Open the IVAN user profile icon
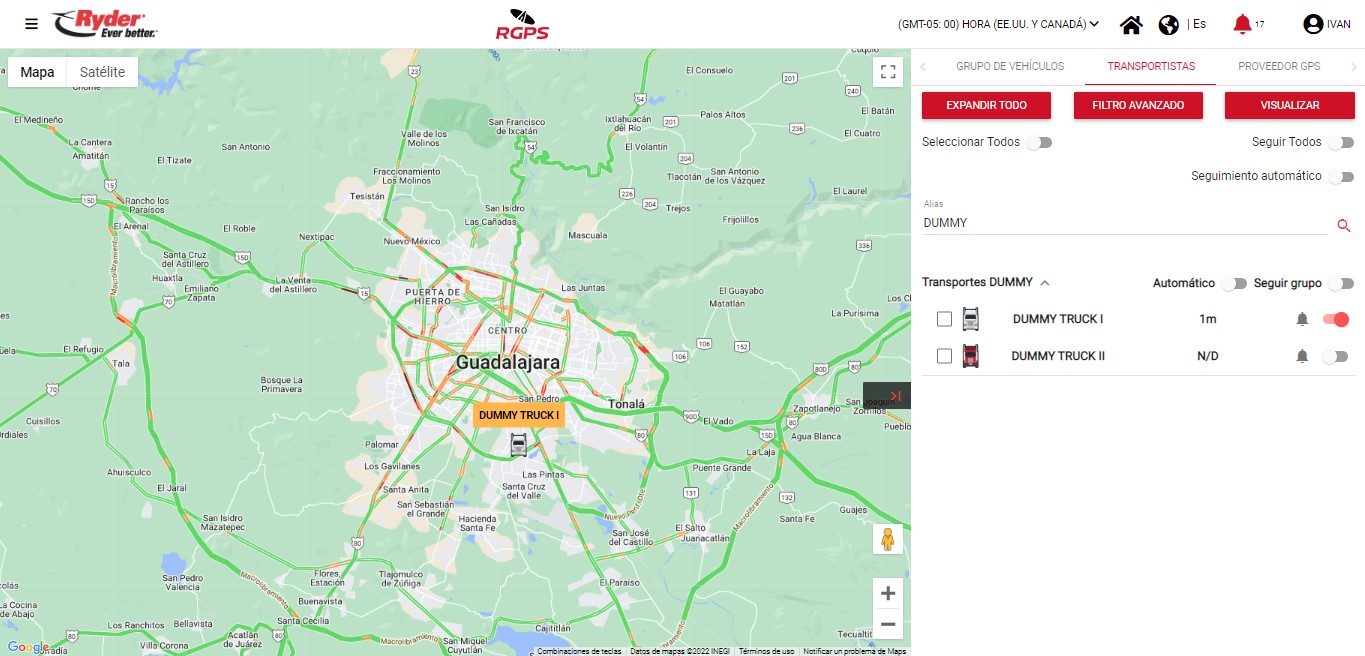This screenshot has height=656, width=1365. click(x=1313, y=24)
